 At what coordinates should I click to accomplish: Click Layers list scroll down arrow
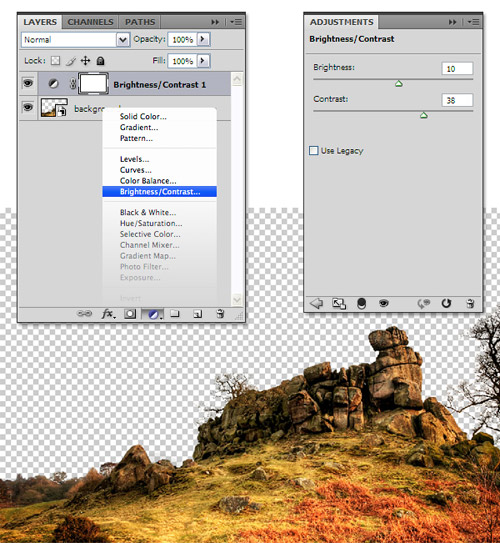pos(237,299)
